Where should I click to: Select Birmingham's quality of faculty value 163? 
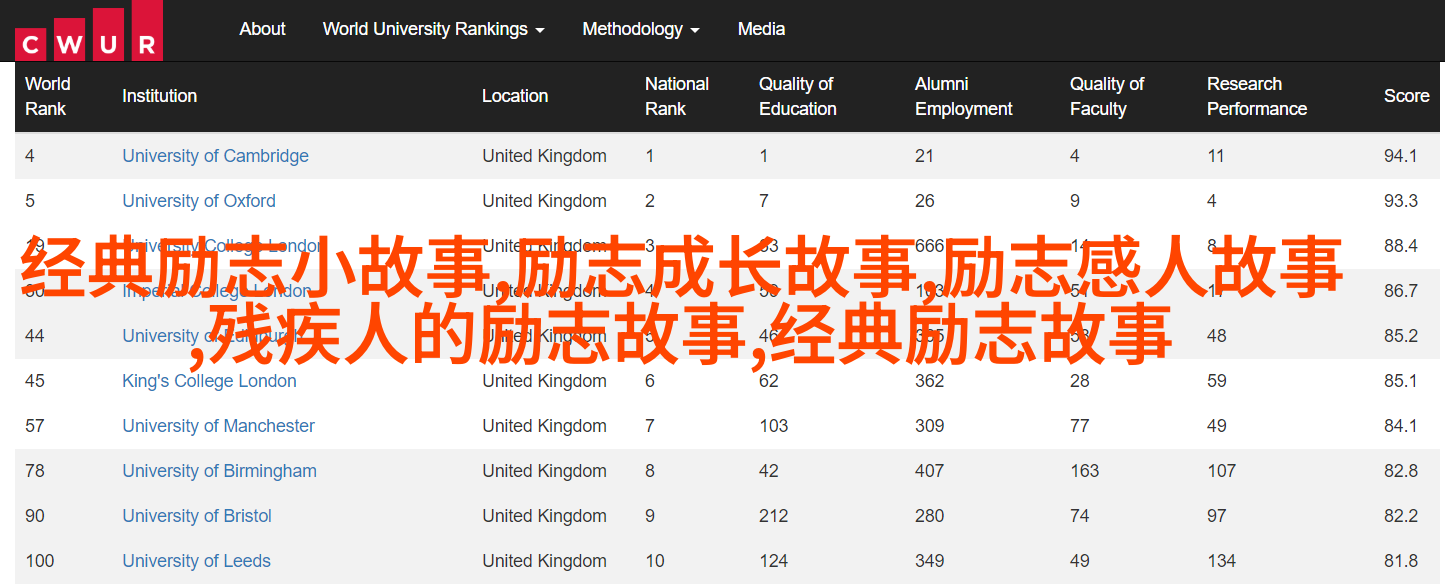pos(1085,471)
